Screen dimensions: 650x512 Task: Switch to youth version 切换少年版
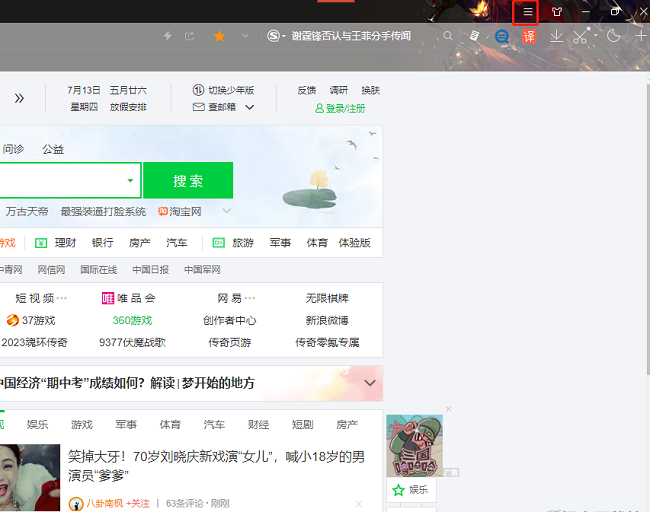click(223, 90)
